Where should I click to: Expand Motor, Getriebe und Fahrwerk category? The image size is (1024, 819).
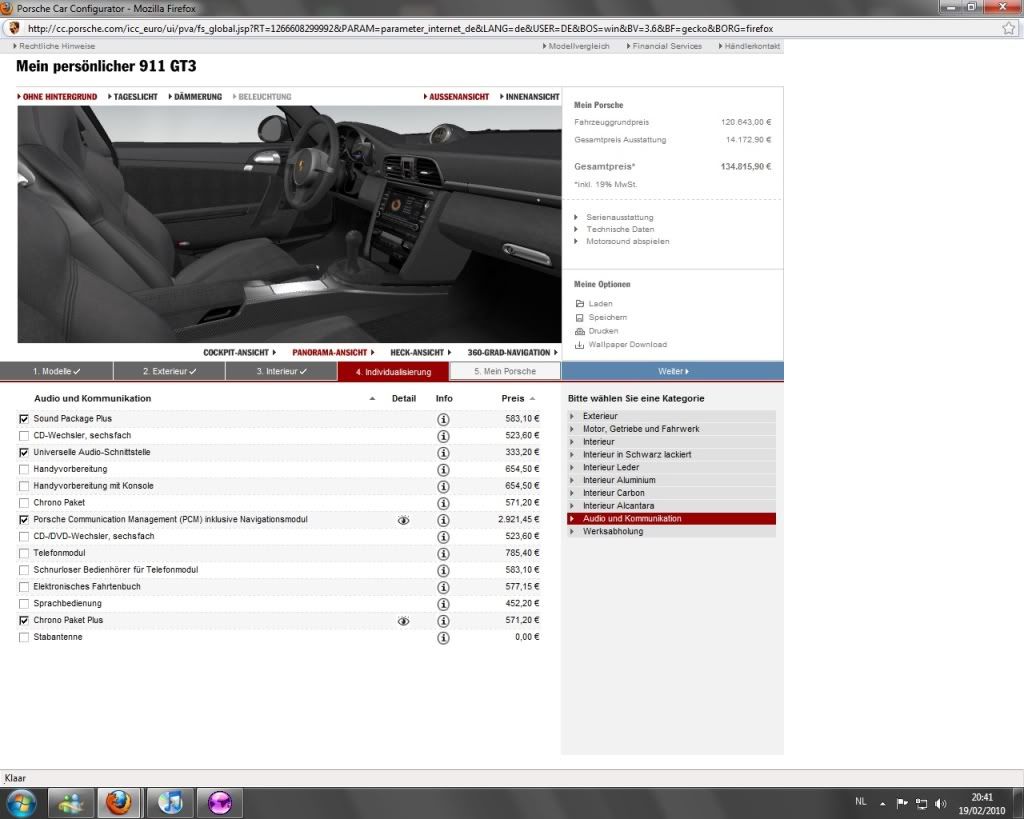pyautogui.click(x=671, y=429)
